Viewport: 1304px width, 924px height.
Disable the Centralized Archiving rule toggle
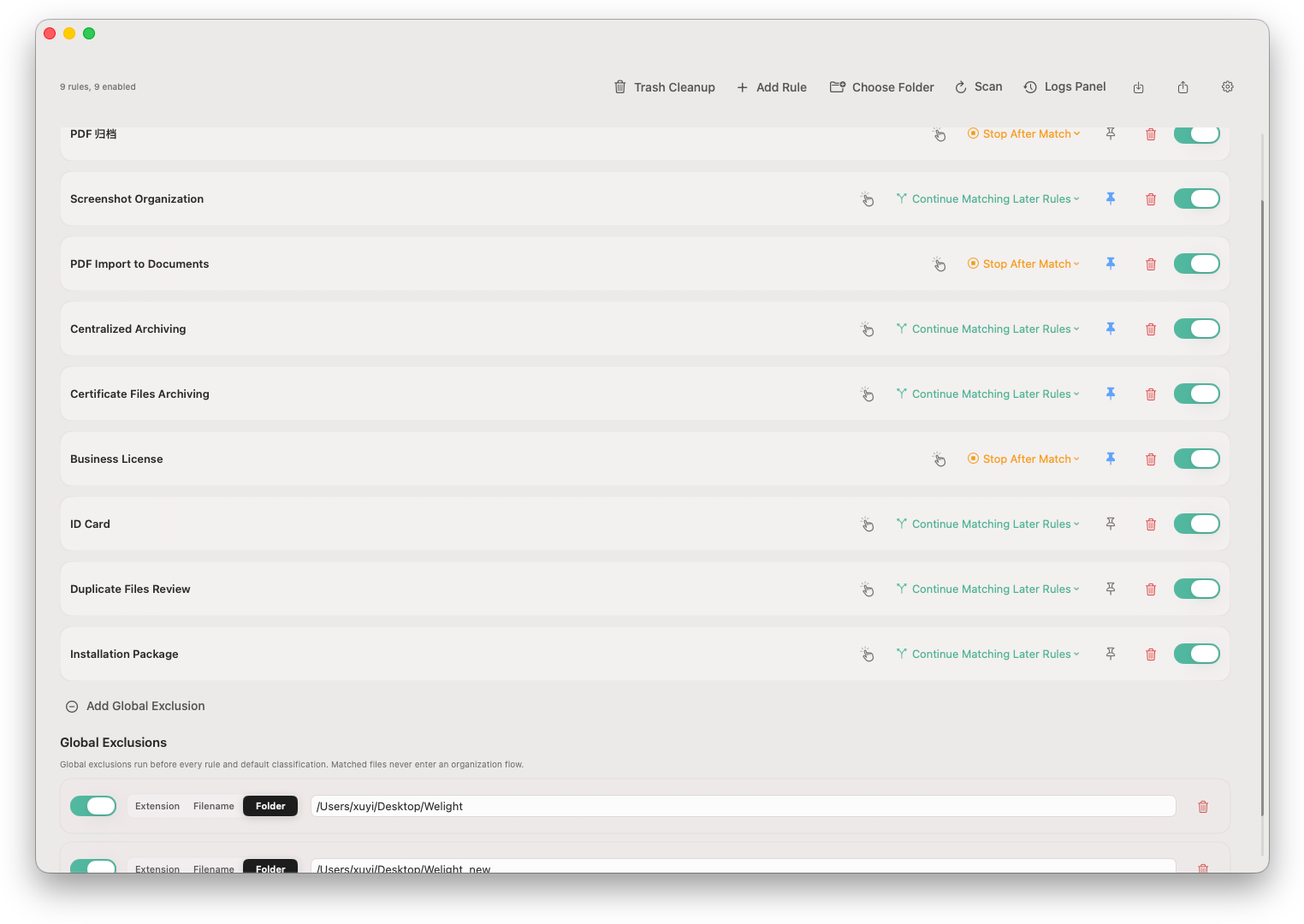pyautogui.click(x=1197, y=329)
